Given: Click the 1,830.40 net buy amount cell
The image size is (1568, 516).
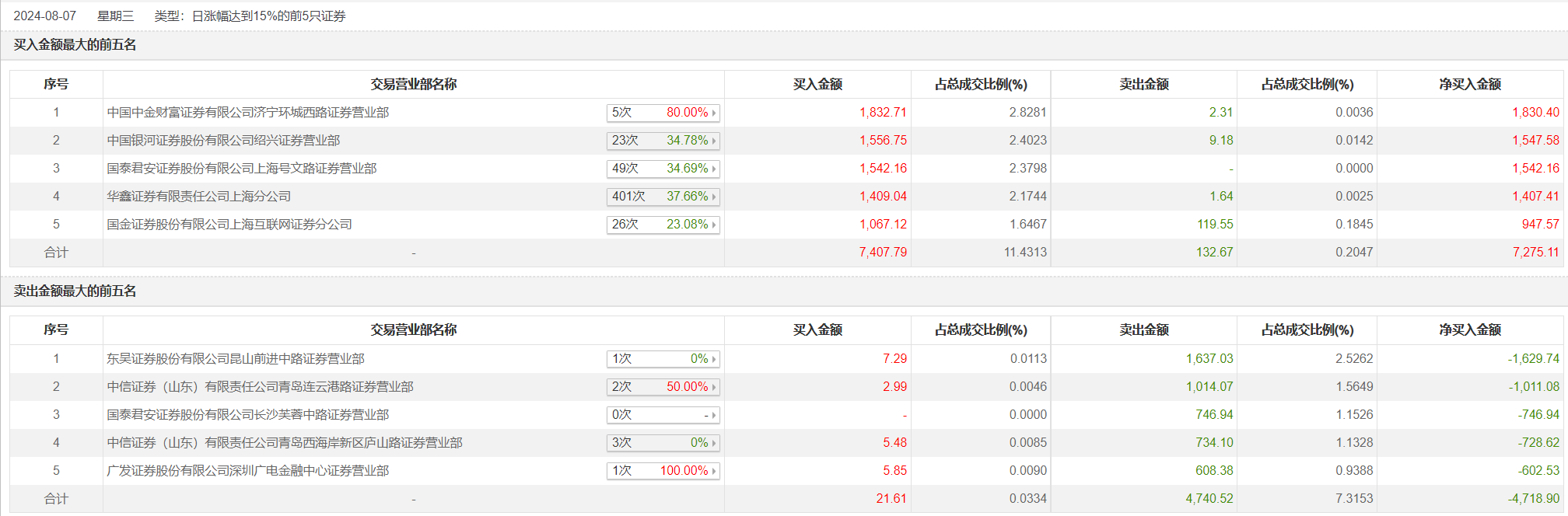Looking at the screenshot, I should 1535,113.
